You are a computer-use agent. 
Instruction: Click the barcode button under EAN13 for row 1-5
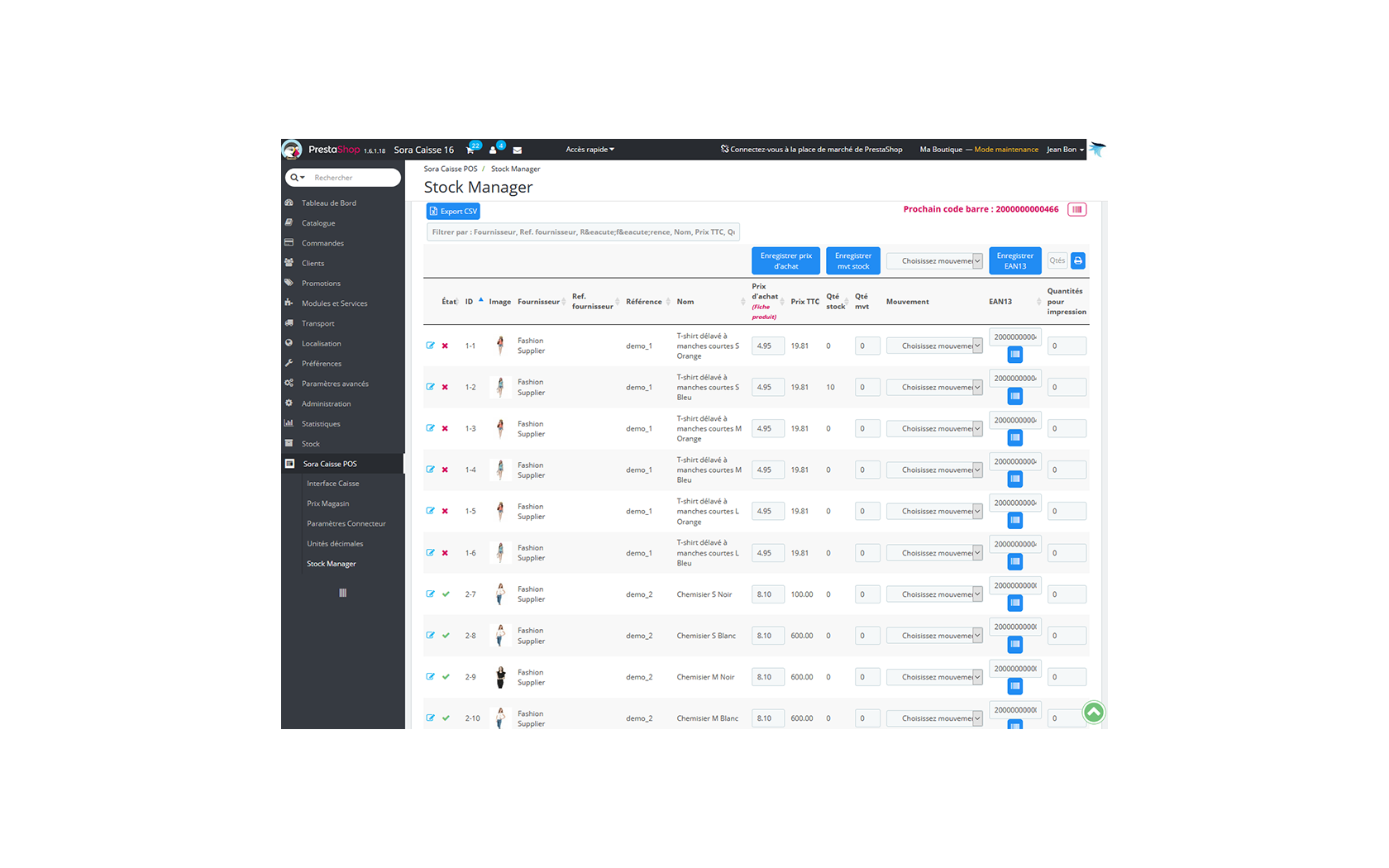[1015, 520]
